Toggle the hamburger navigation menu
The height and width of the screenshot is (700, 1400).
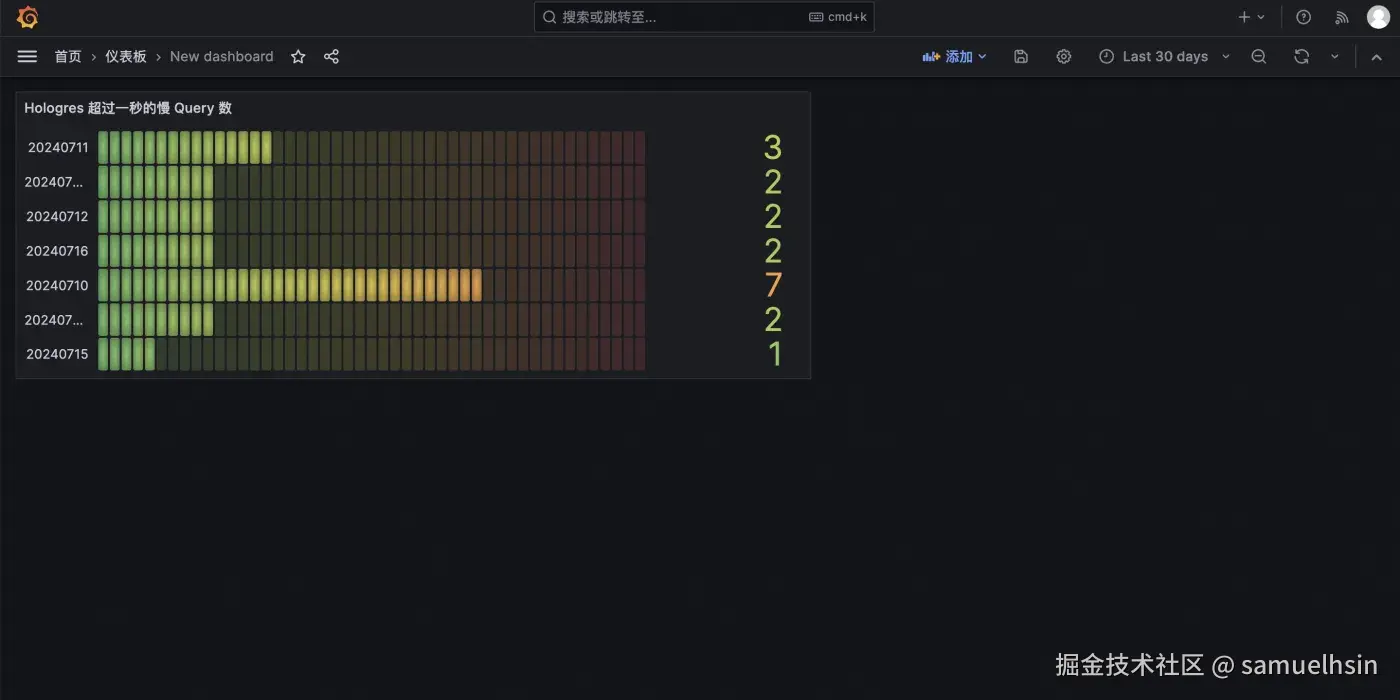[x=27, y=57]
